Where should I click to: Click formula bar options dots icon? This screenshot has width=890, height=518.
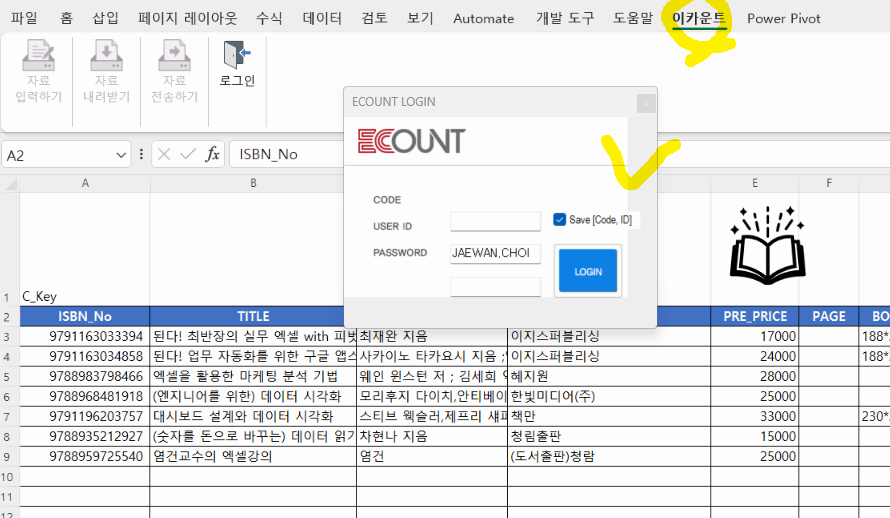(x=141, y=154)
